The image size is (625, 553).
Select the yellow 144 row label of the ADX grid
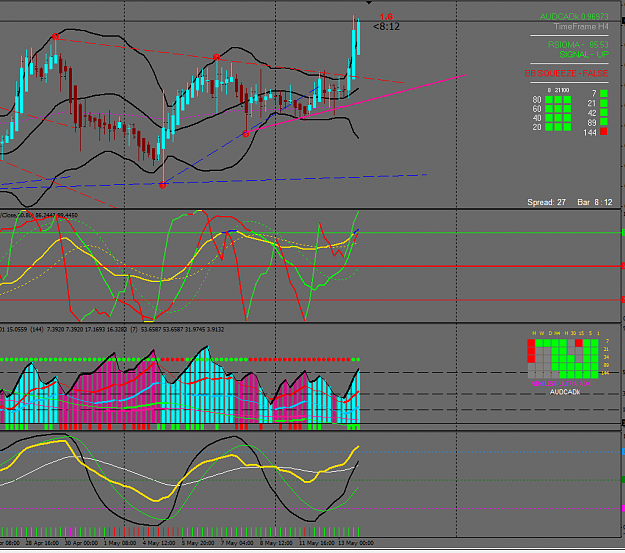(x=605, y=373)
